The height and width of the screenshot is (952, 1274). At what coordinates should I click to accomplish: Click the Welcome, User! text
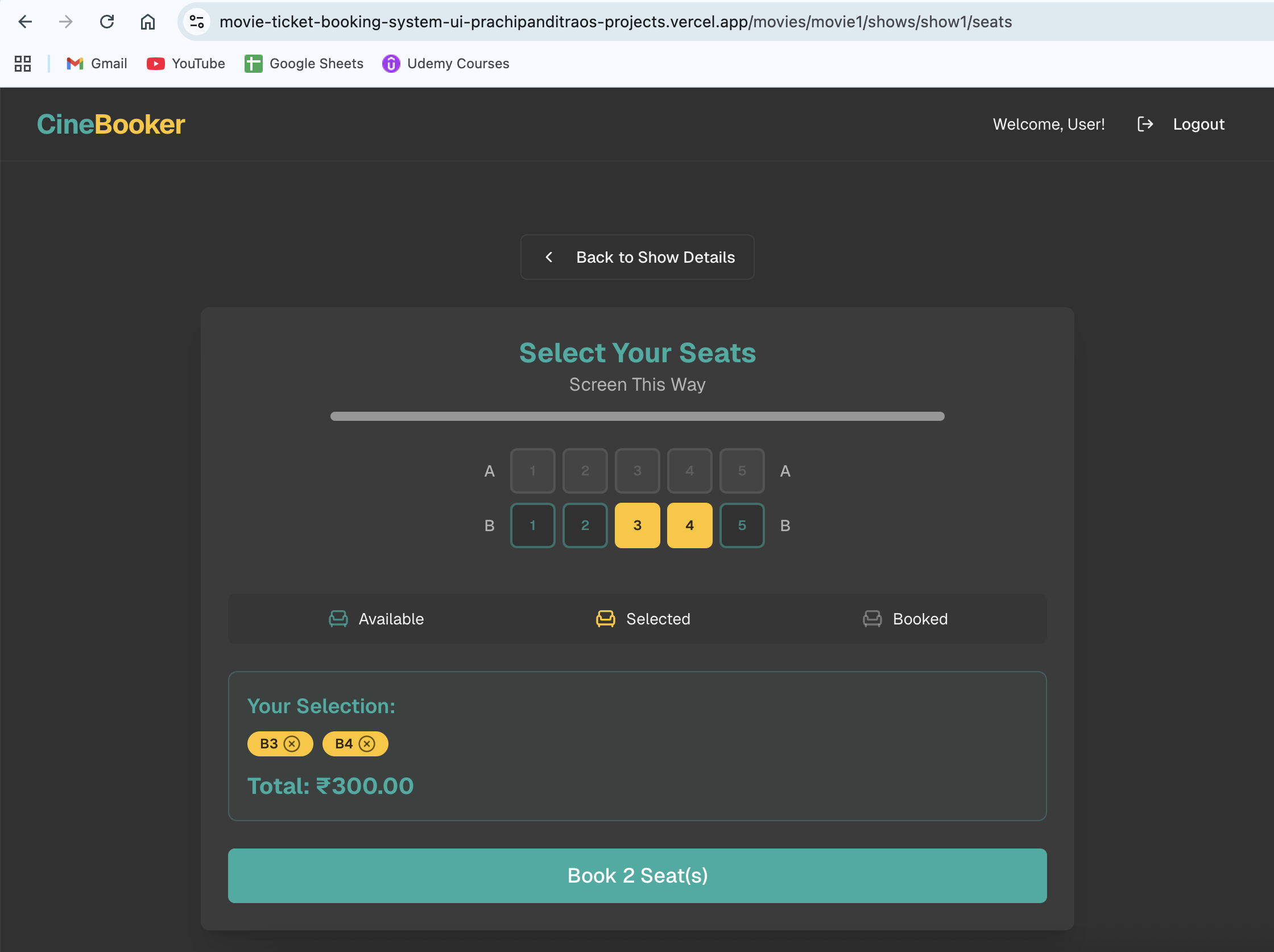point(1049,124)
